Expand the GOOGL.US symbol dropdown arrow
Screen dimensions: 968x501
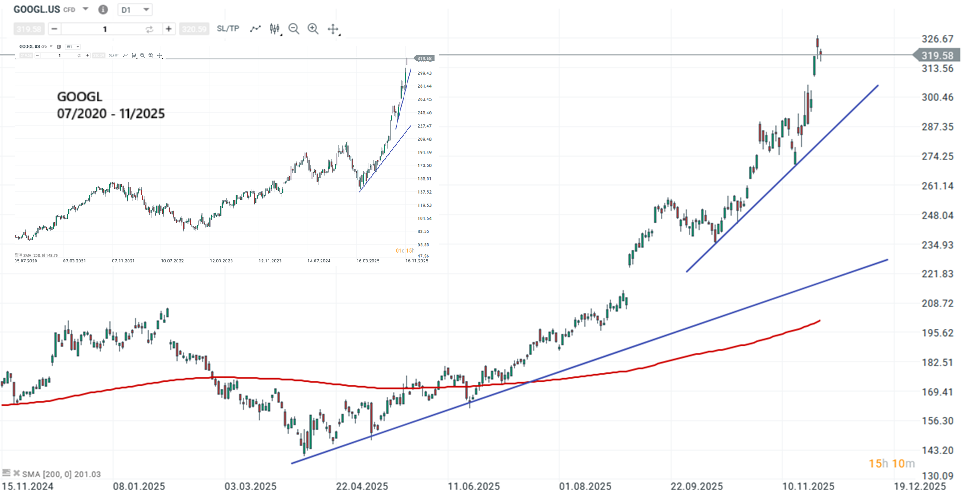tap(85, 9)
